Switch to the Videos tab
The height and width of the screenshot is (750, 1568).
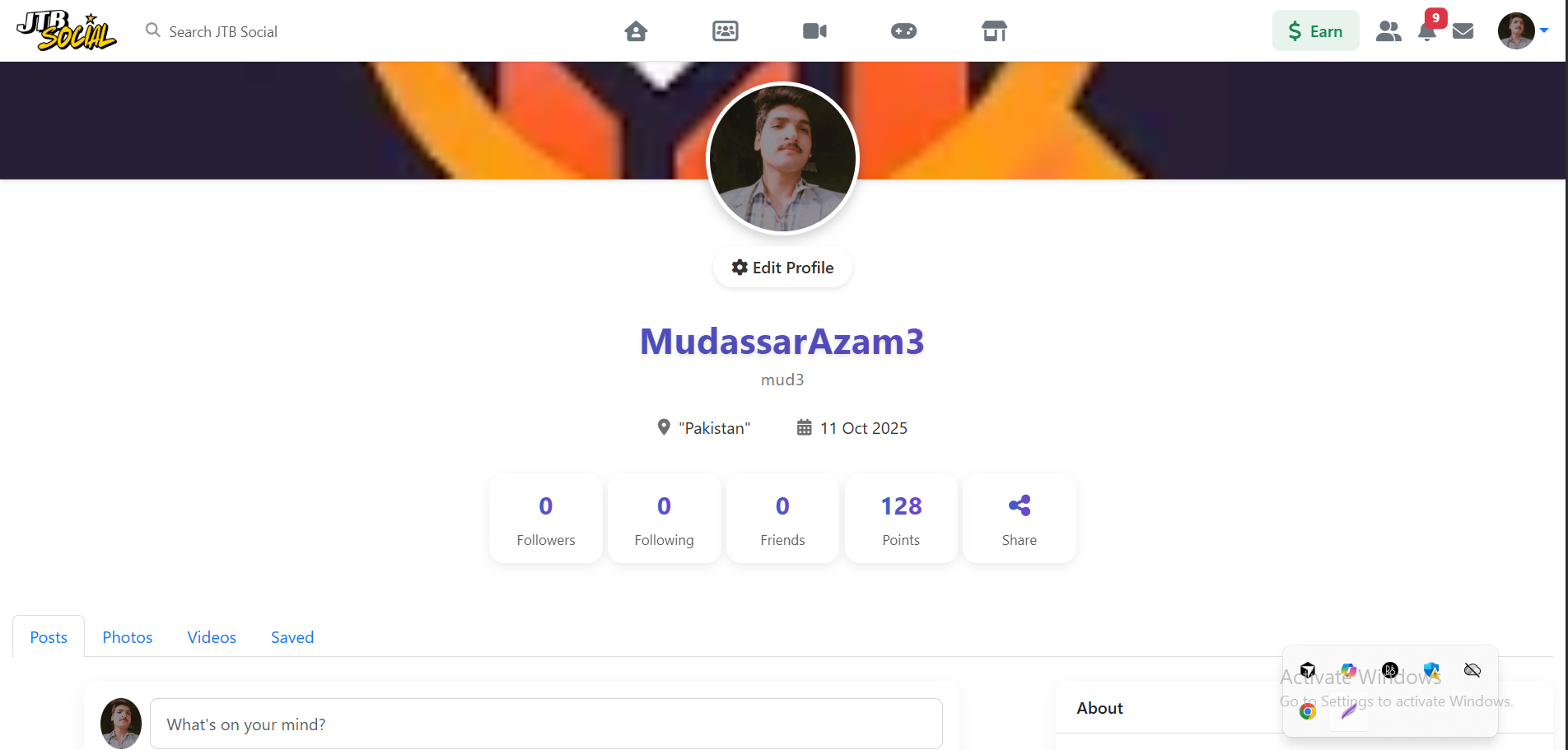pos(212,637)
